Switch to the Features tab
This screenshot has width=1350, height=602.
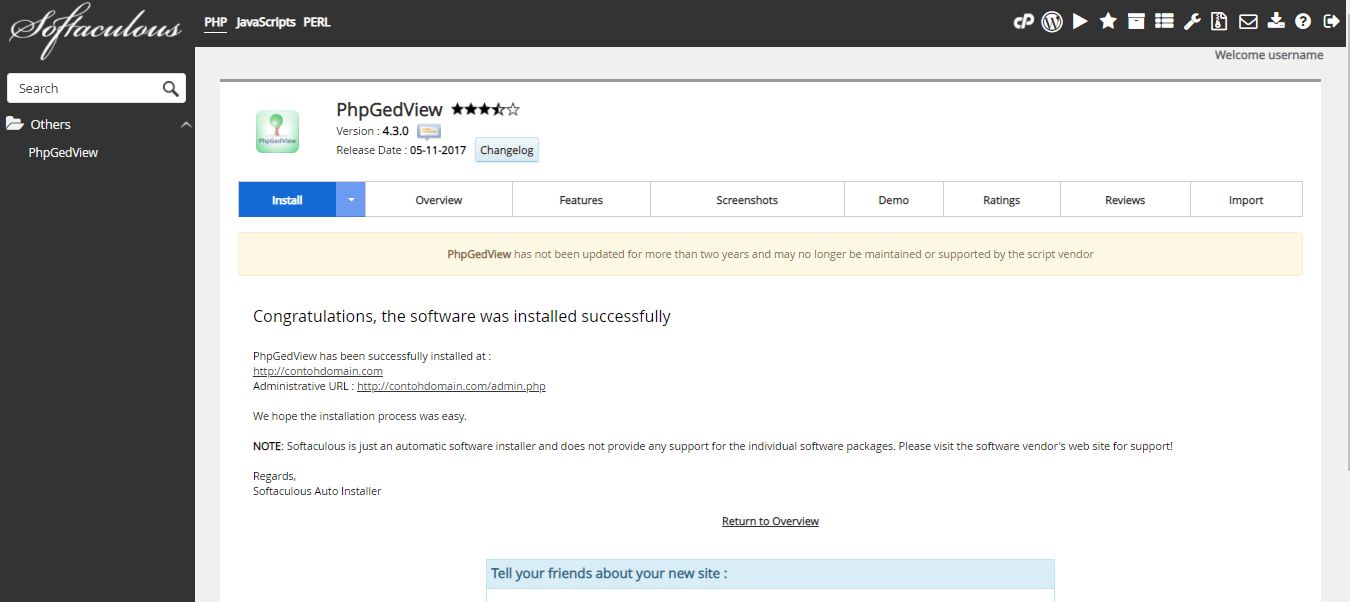point(581,200)
